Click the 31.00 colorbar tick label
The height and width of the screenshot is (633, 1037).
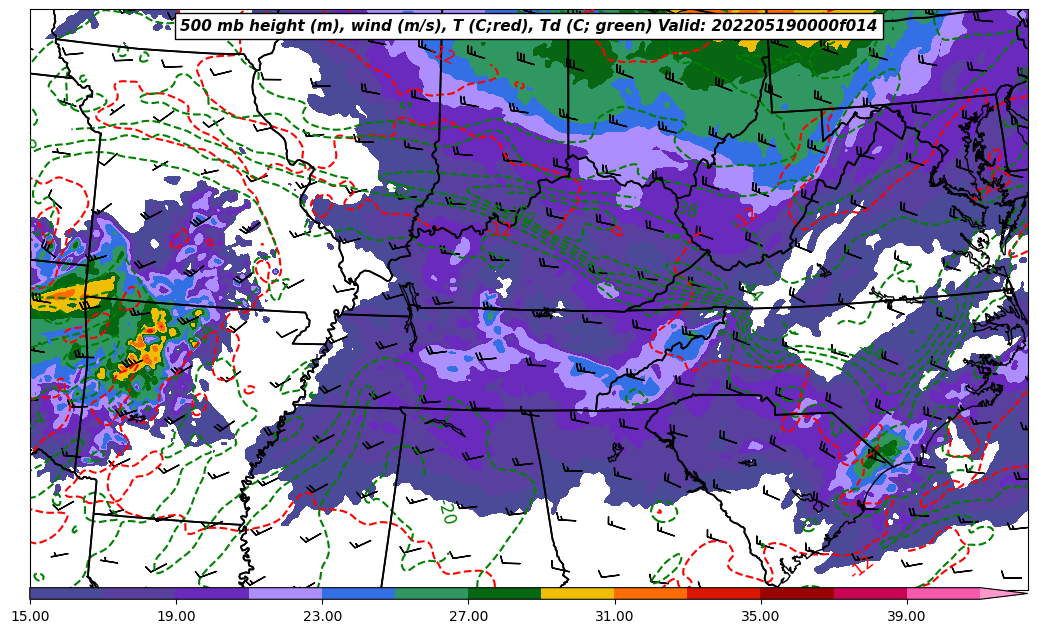(x=614, y=616)
